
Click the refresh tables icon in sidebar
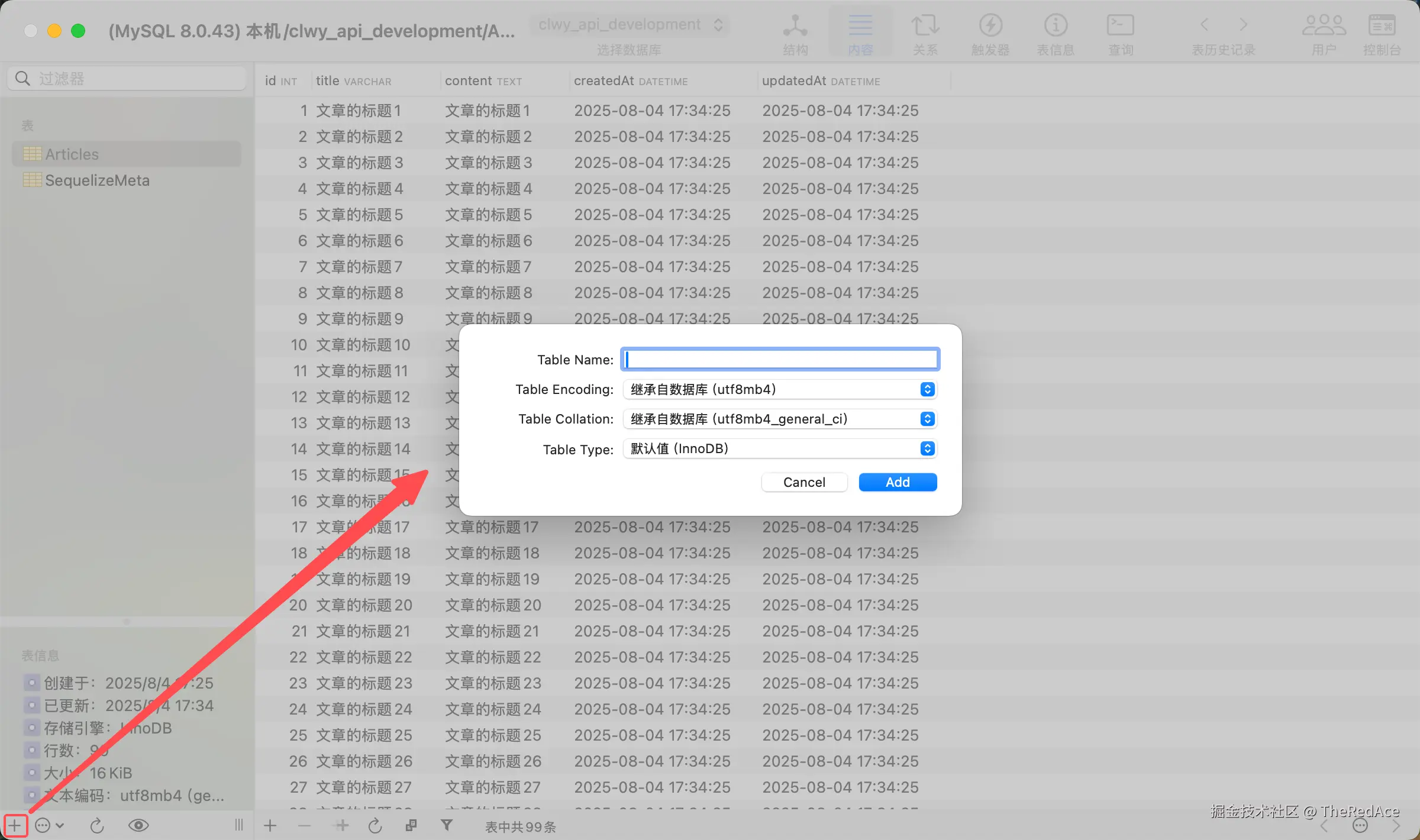tap(97, 825)
